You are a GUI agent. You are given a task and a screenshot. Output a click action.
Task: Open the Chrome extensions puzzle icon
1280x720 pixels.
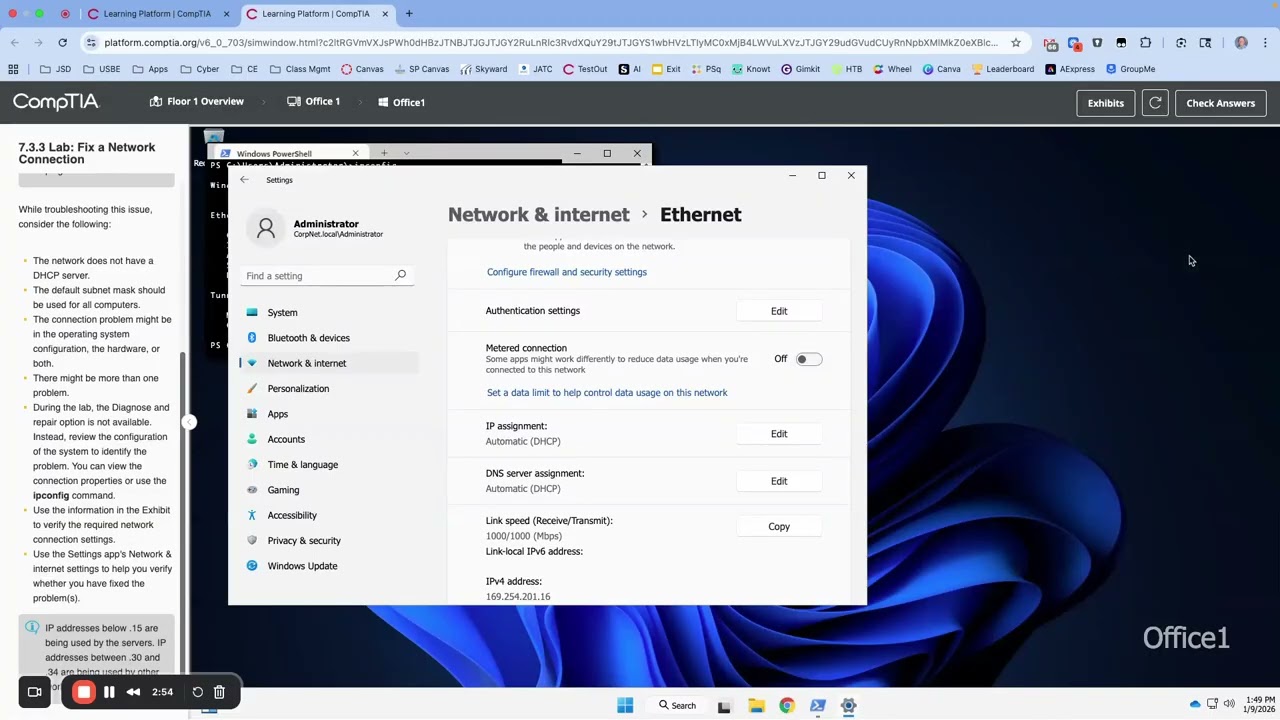1145,43
